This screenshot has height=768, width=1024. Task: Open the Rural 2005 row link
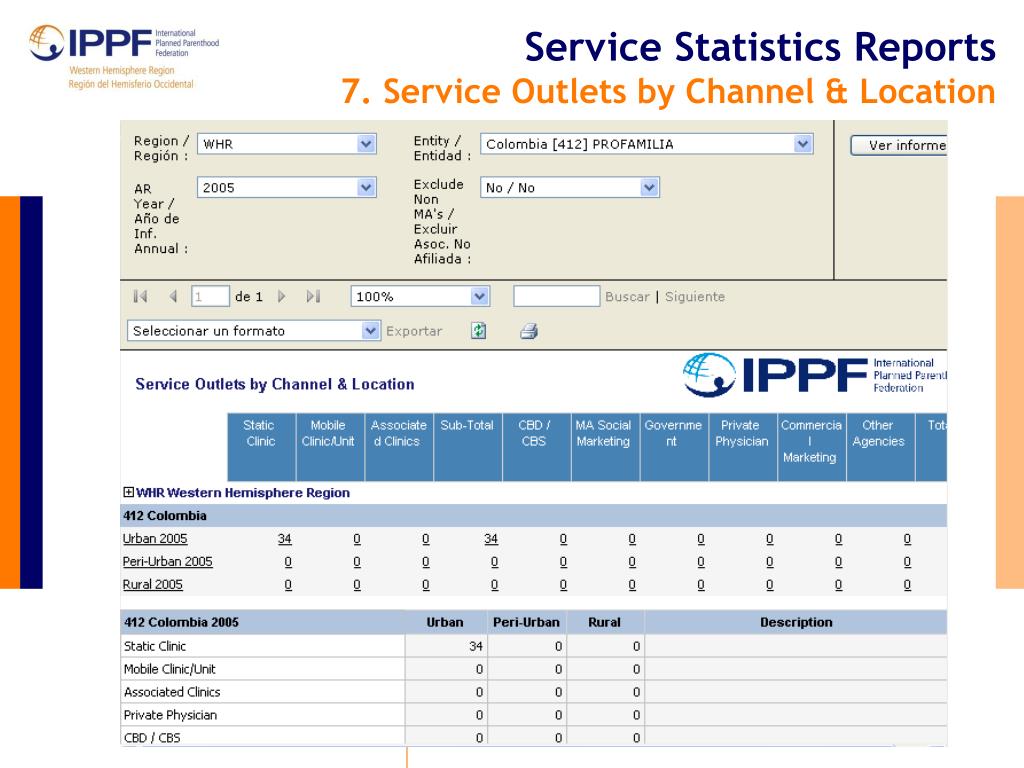(x=153, y=584)
